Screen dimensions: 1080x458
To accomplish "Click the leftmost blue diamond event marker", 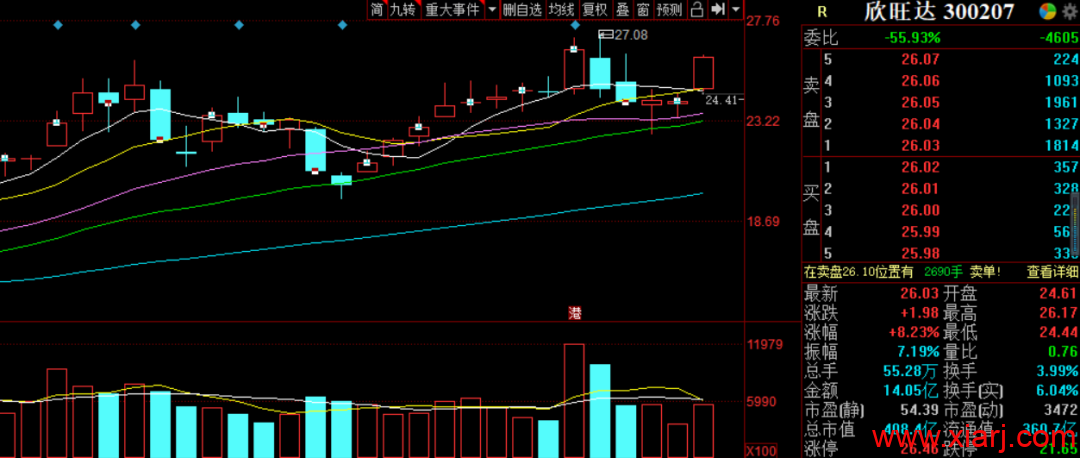I will 58,25.
